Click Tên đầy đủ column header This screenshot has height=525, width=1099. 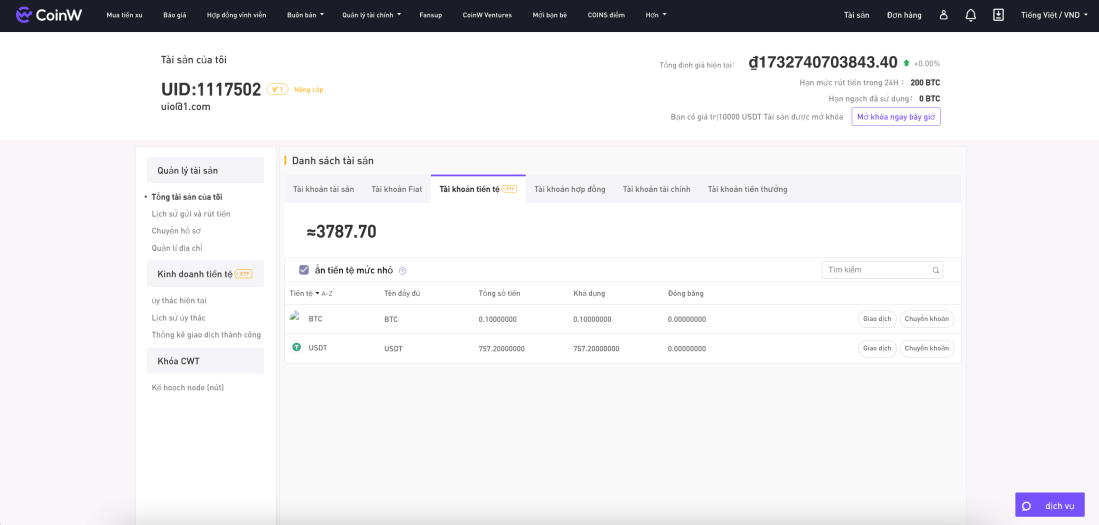(402, 293)
